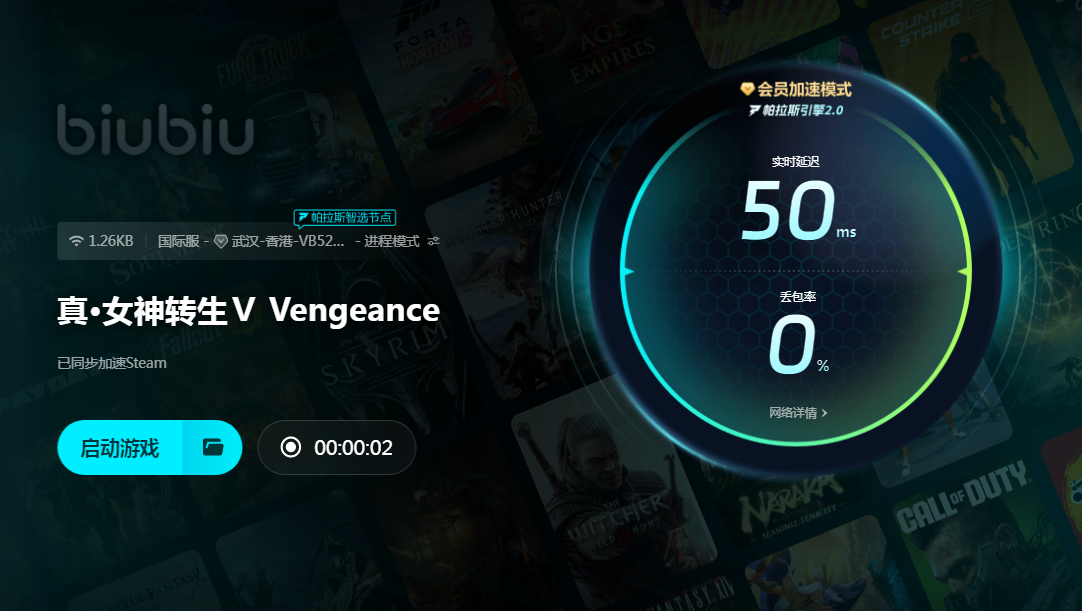The image size is (1082, 611).
Task: Click the 50 ms real-time latency reading
Action: [x=798, y=210]
